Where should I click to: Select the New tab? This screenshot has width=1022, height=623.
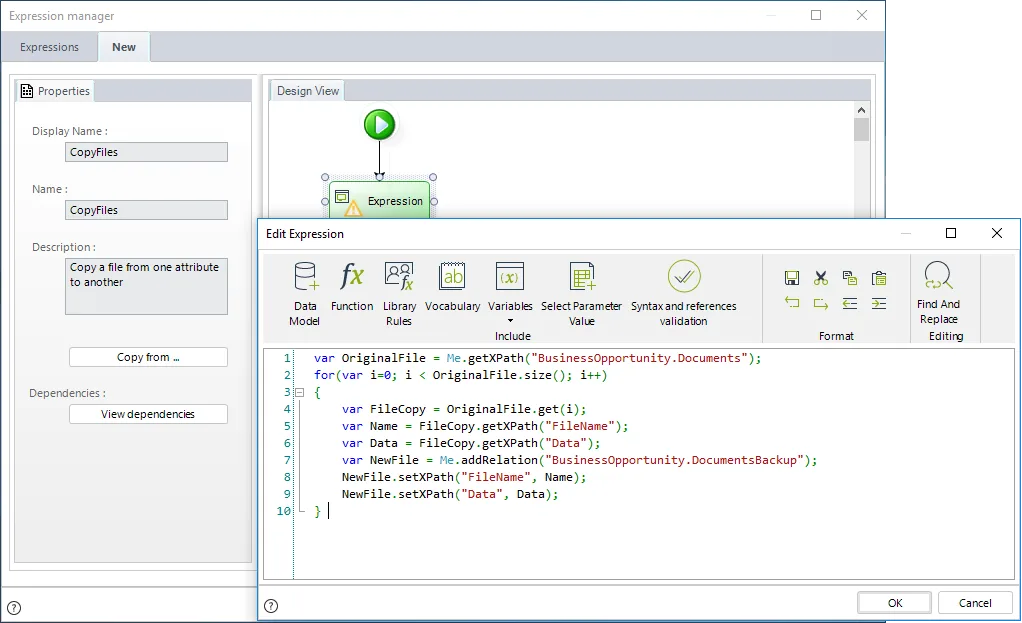point(124,47)
